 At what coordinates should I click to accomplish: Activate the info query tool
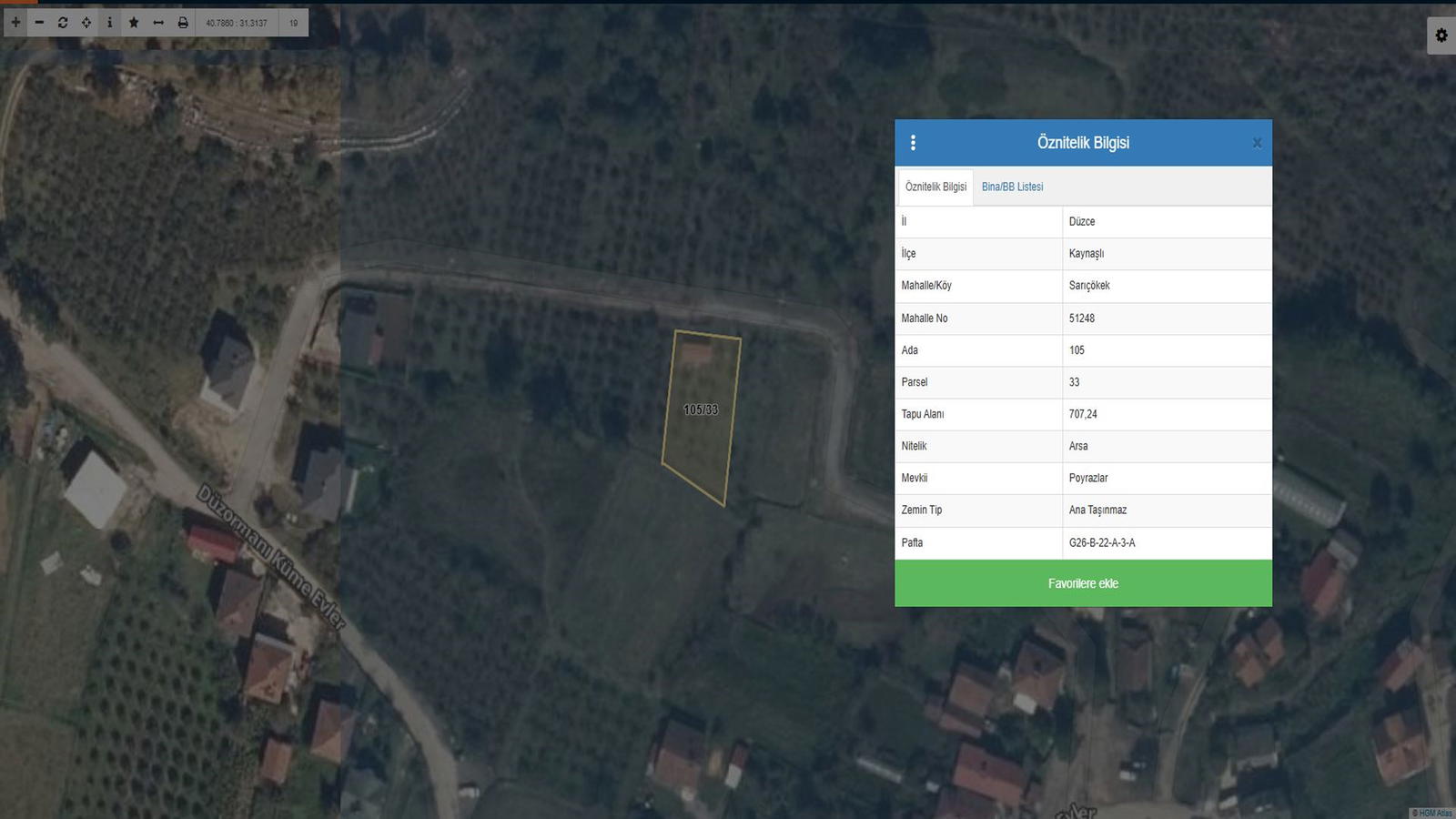point(110,23)
